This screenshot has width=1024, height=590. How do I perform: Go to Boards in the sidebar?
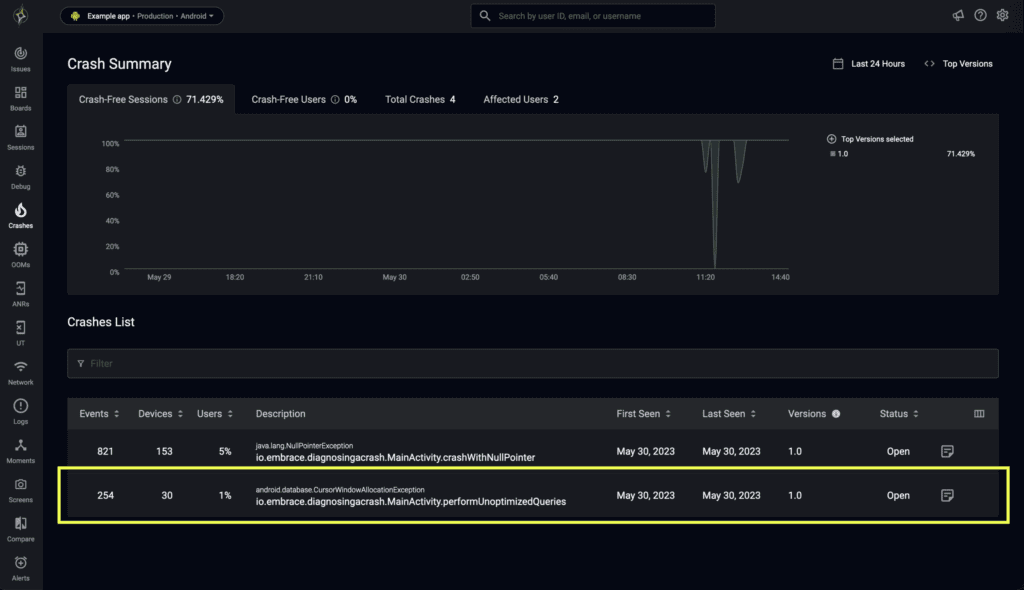coord(20,98)
